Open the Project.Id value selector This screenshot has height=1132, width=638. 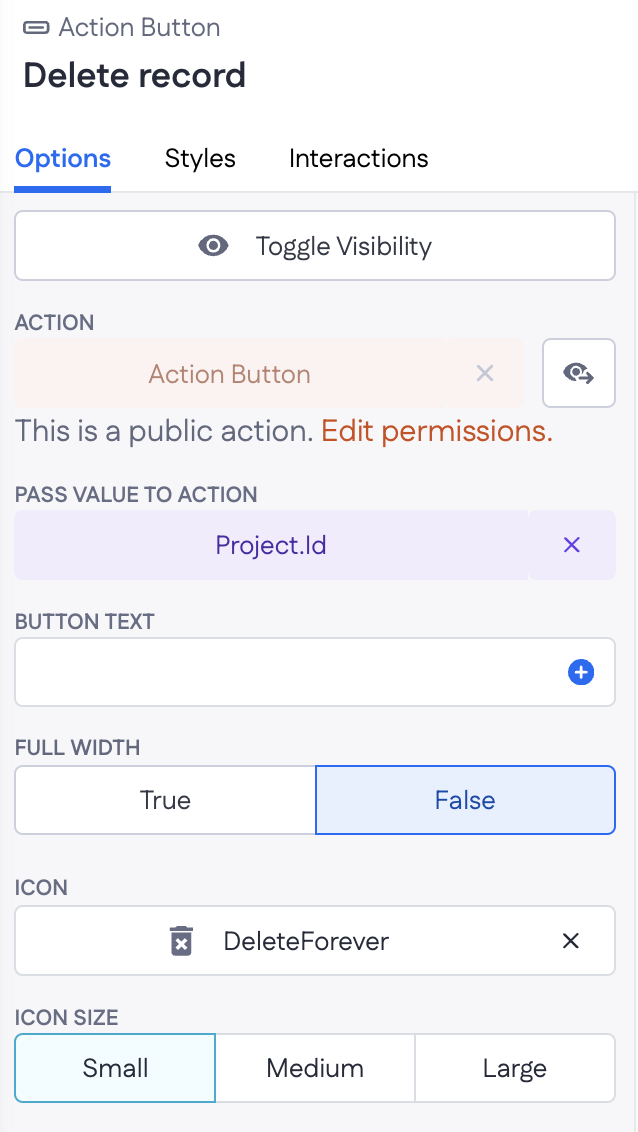click(x=271, y=545)
